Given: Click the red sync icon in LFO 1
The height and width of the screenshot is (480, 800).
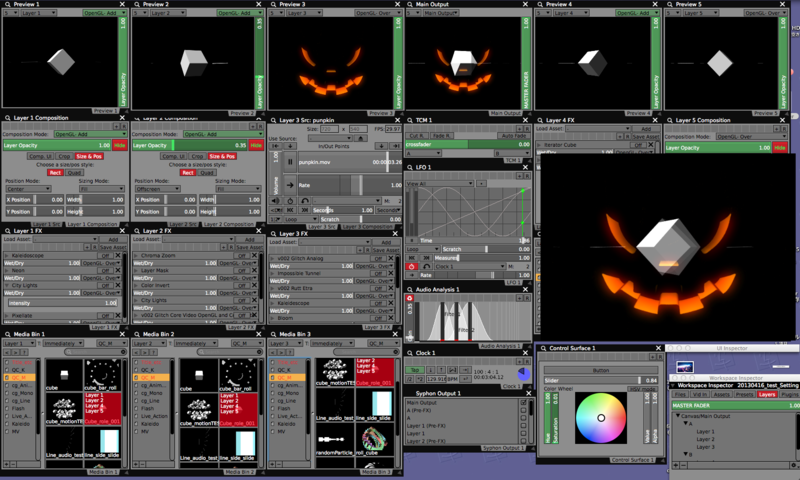Looking at the screenshot, I should [x=411, y=266].
